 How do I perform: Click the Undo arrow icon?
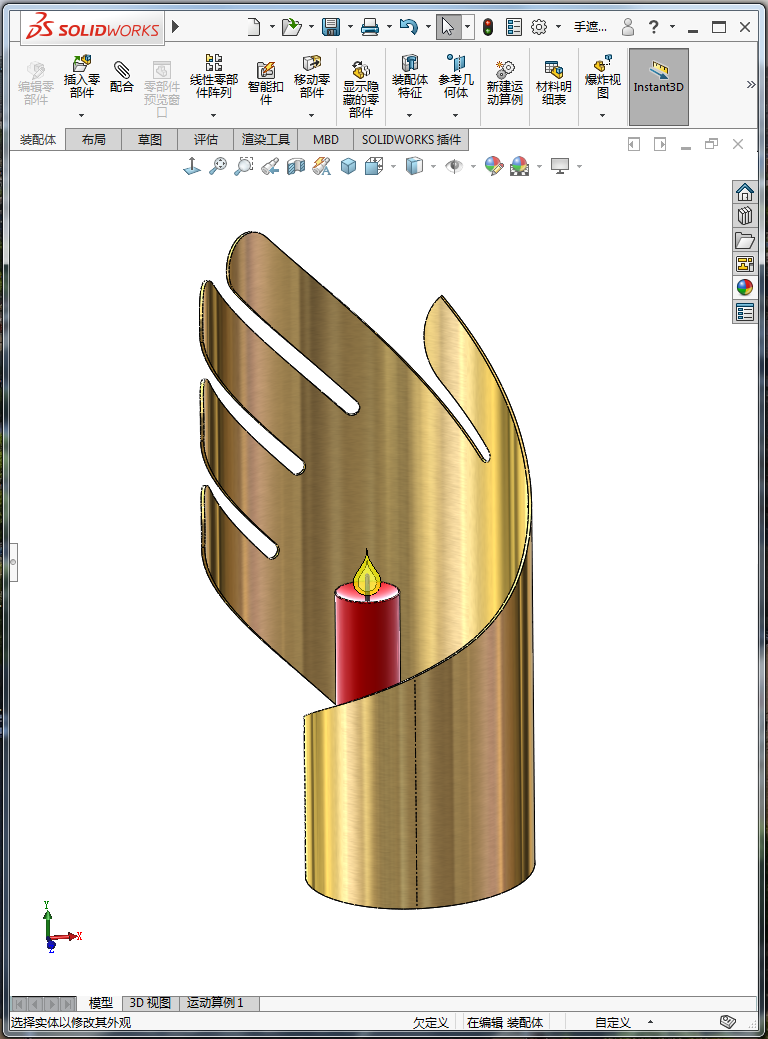(409, 27)
